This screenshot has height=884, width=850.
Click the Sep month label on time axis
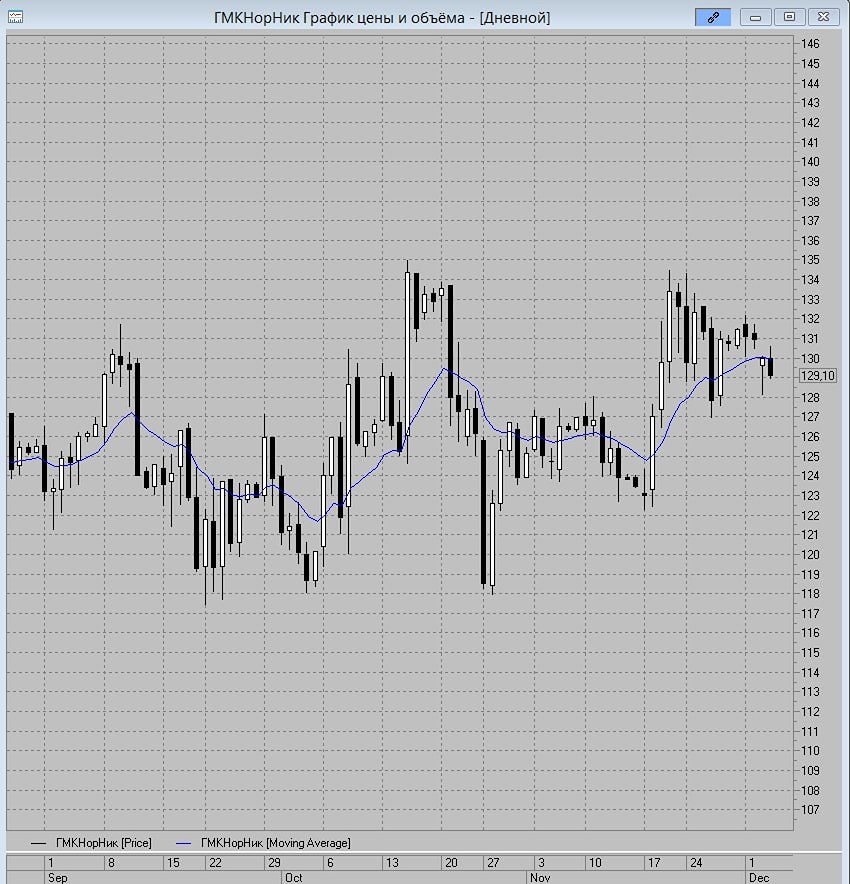point(57,877)
